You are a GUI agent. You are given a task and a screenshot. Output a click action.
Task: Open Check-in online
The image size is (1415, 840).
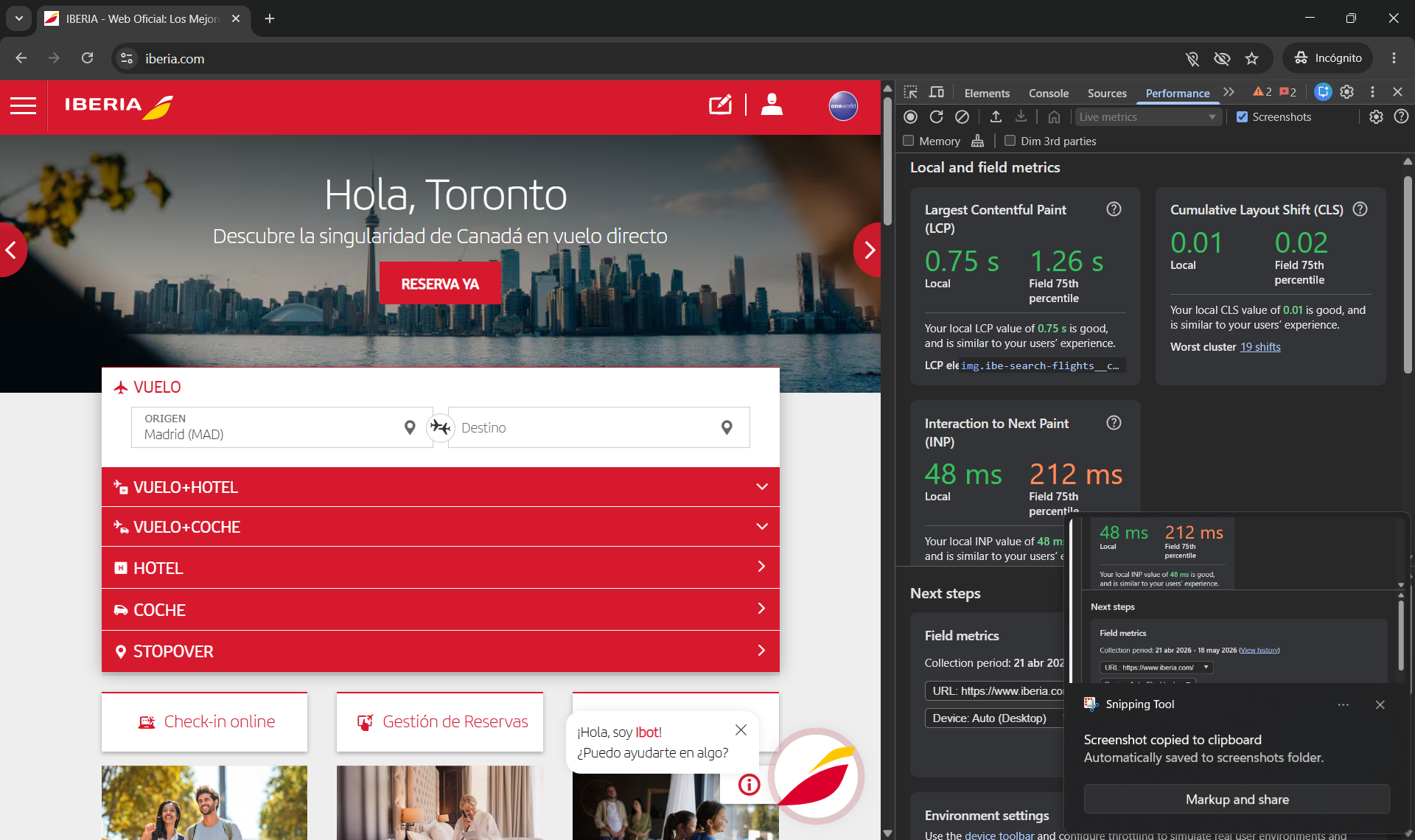click(x=205, y=722)
